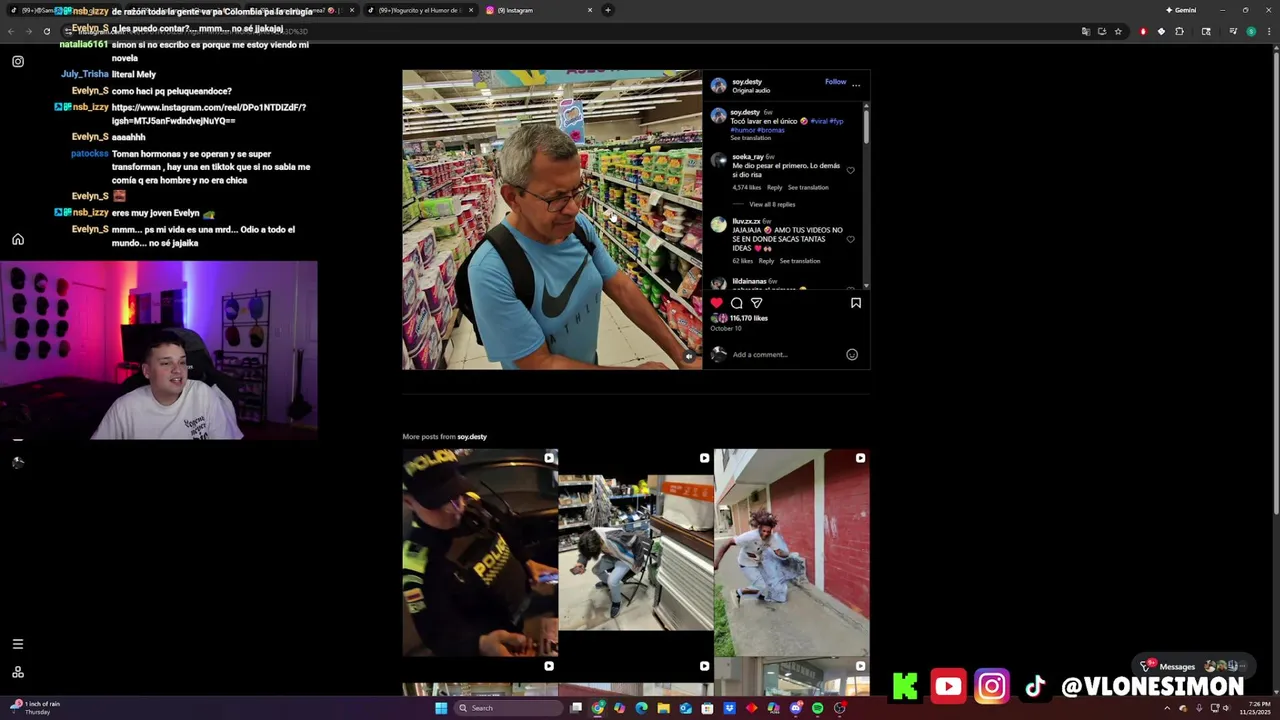Open Dropbox from taskbar

pyautogui.click(x=730, y=708)
